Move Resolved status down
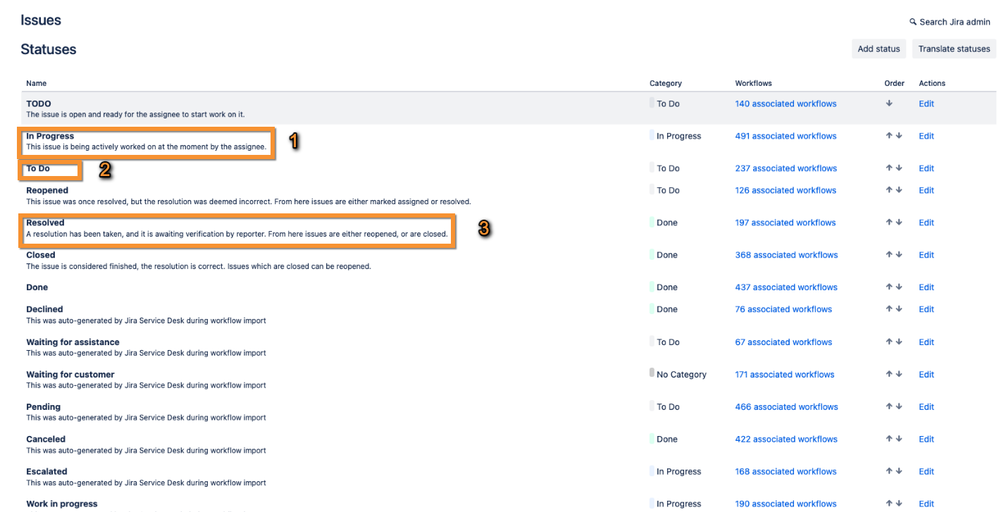The width and height of the screenshot is (999, 512). [x=899, y=222]
